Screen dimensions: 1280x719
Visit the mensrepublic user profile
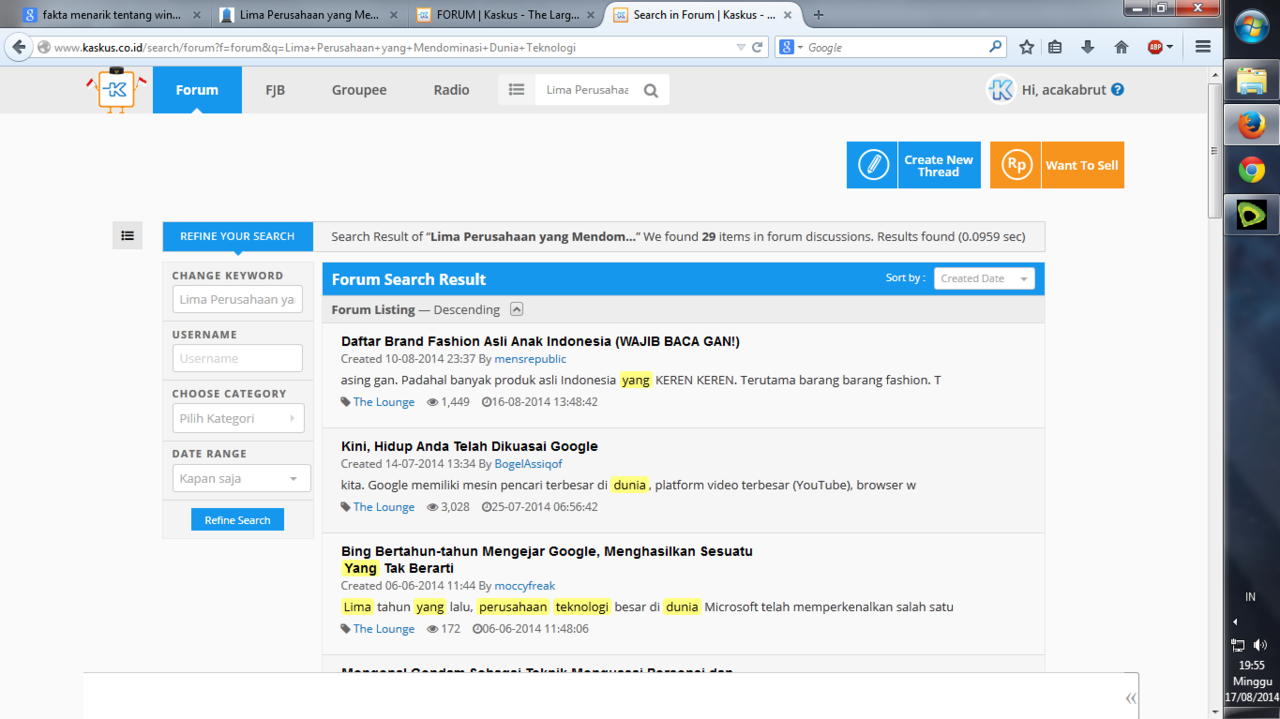(x=530, y=359)
